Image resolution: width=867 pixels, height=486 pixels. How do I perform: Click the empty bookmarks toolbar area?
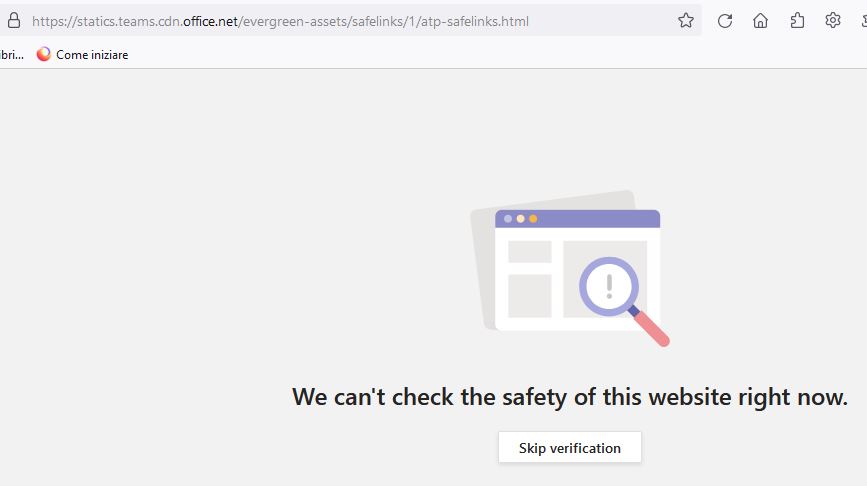coord(498,54)
